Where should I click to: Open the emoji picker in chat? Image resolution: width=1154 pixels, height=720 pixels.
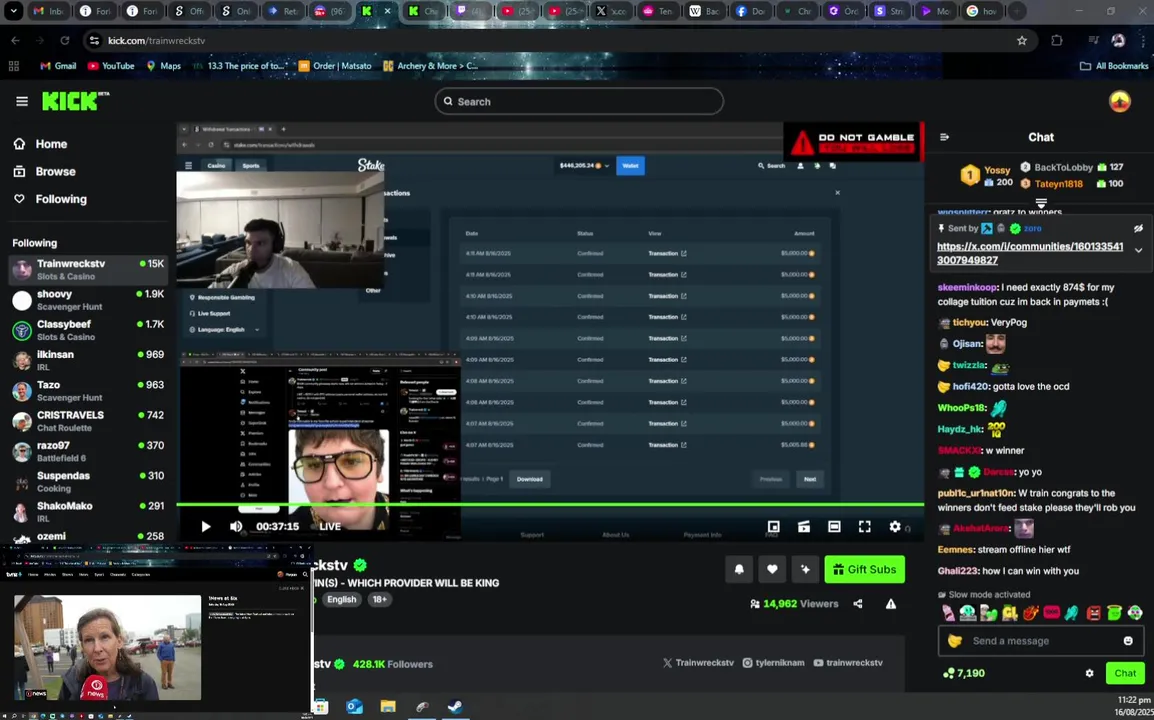(1128, 640)
